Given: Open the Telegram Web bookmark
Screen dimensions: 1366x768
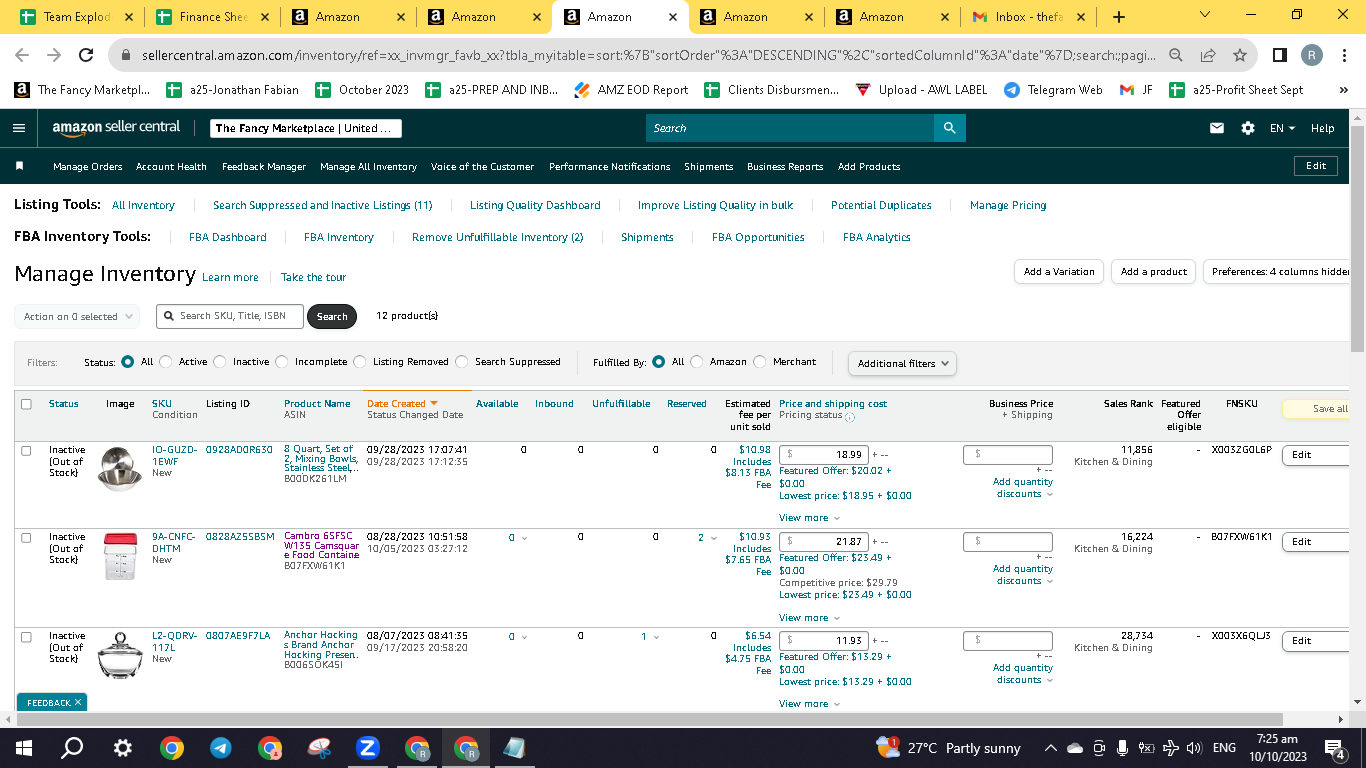Looking at the screenshot, I should coord(1053,90).
